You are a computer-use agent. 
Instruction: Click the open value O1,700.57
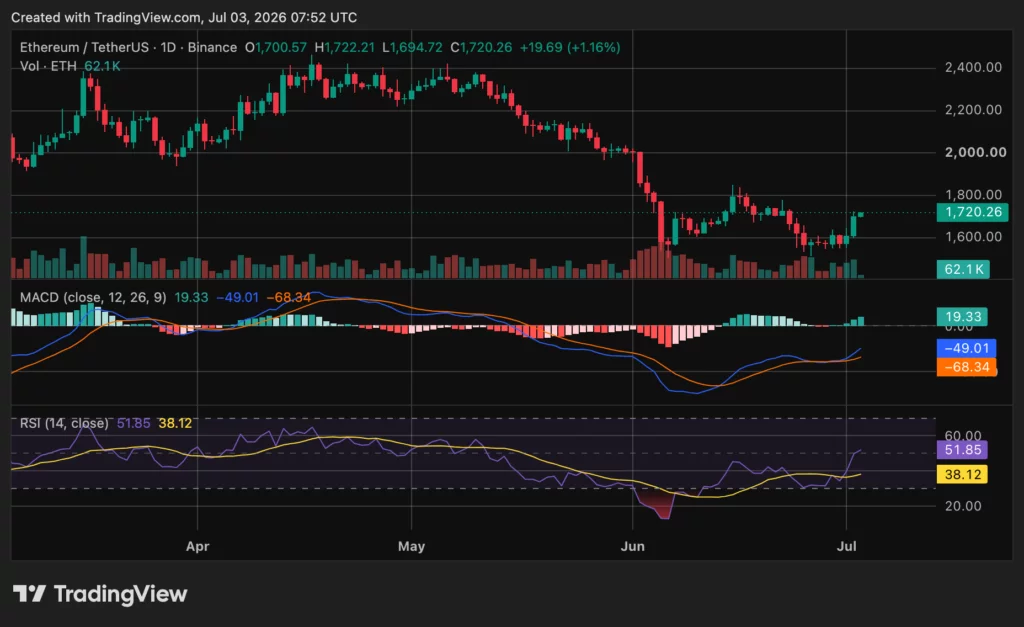click(x=276, y=47)
